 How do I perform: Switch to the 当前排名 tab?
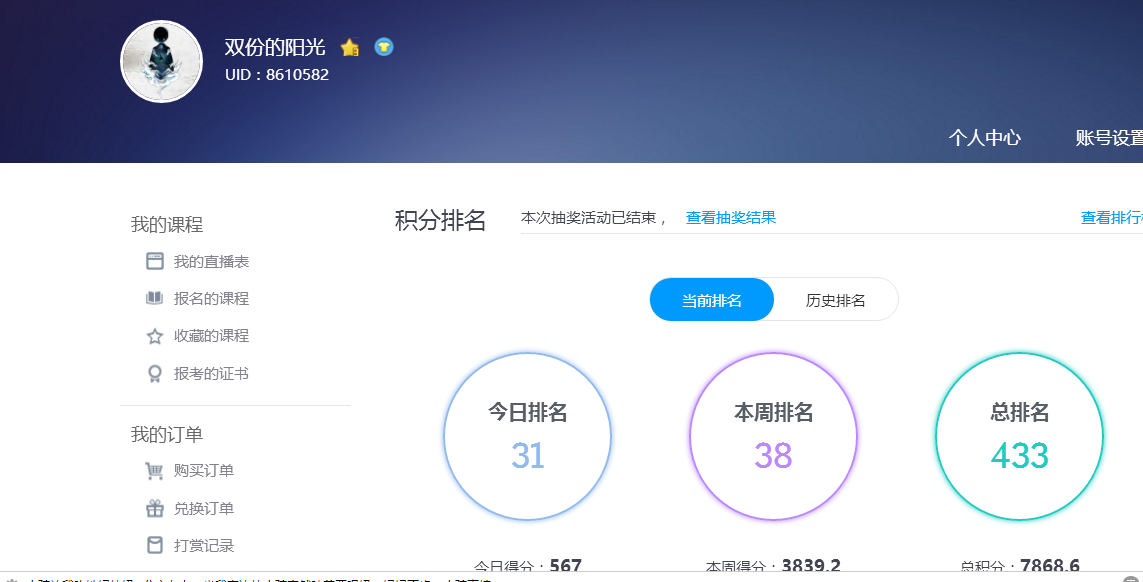click(711, 300)
